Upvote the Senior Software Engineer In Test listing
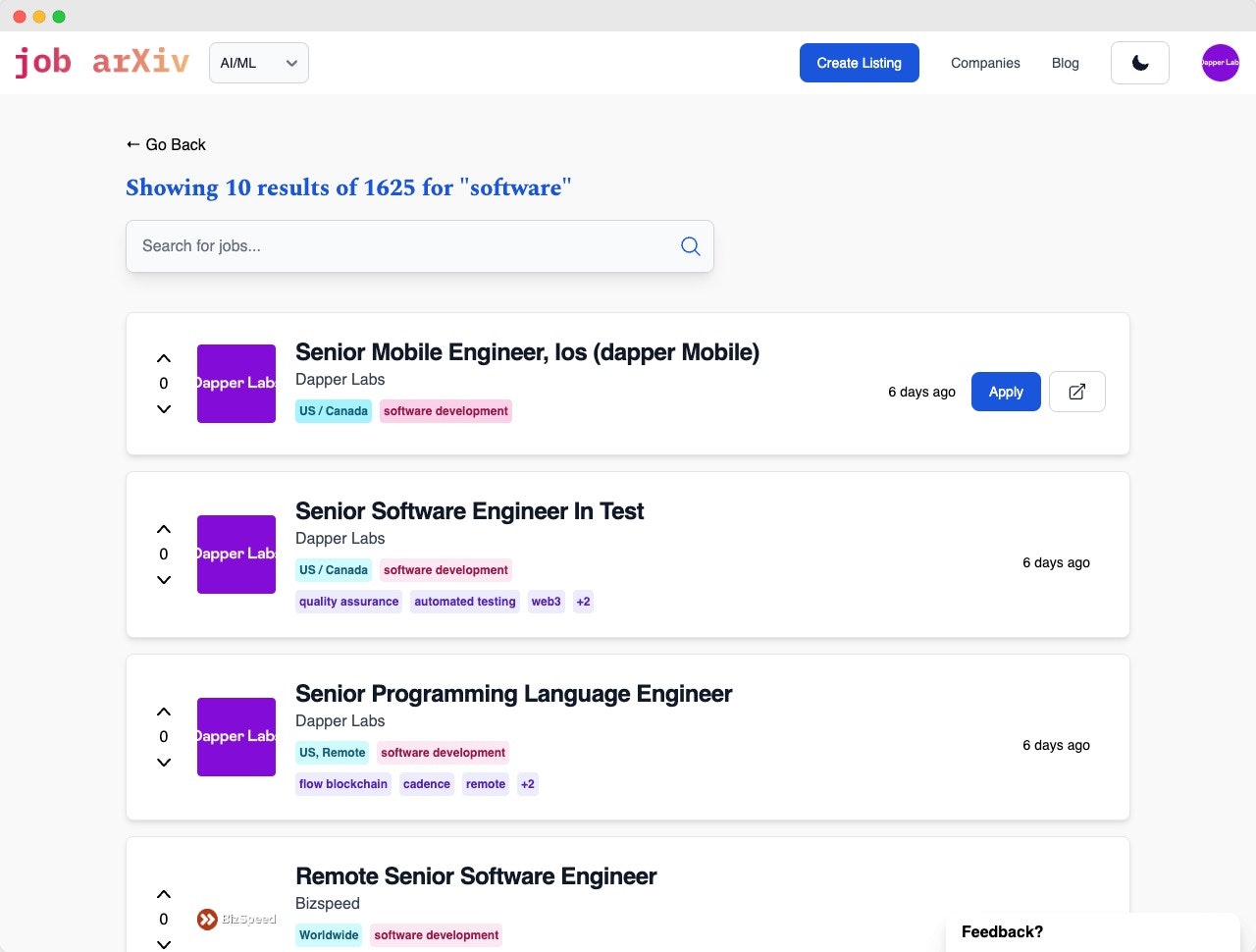The width and height of the screenshot is (1256, 952). click(164, 529)
